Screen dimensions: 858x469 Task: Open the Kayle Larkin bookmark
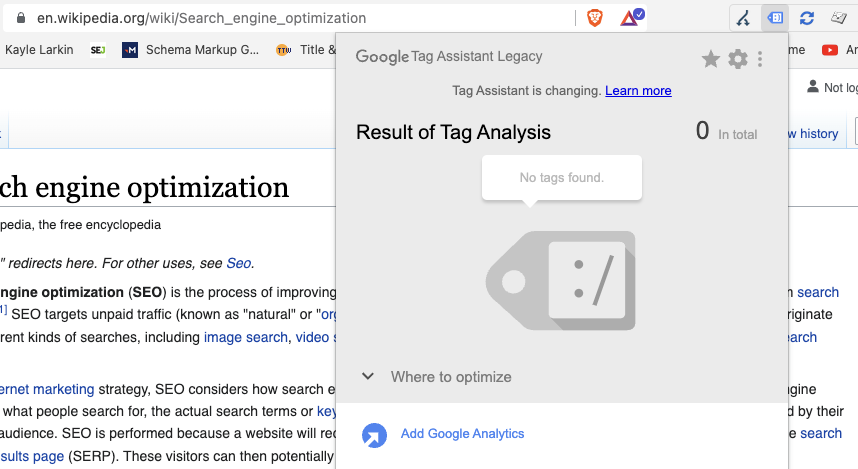point(39,50)
